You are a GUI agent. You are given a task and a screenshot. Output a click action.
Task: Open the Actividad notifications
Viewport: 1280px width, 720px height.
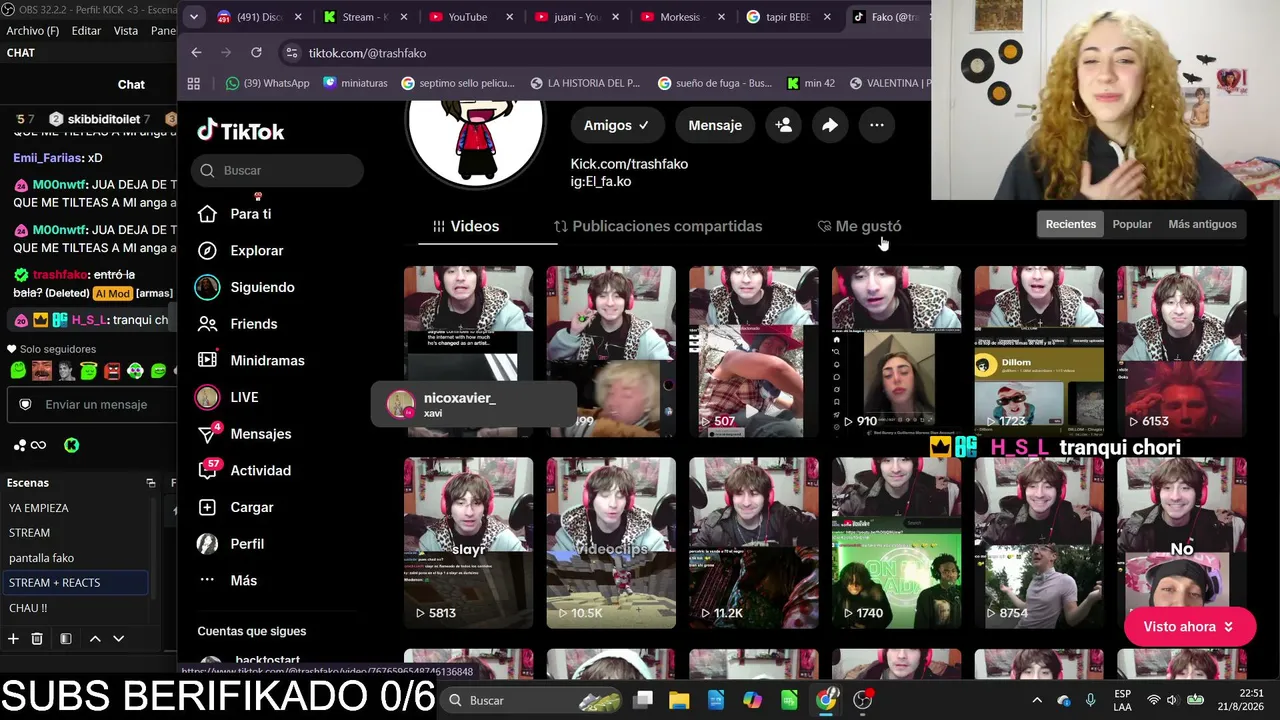click(244, 471)
